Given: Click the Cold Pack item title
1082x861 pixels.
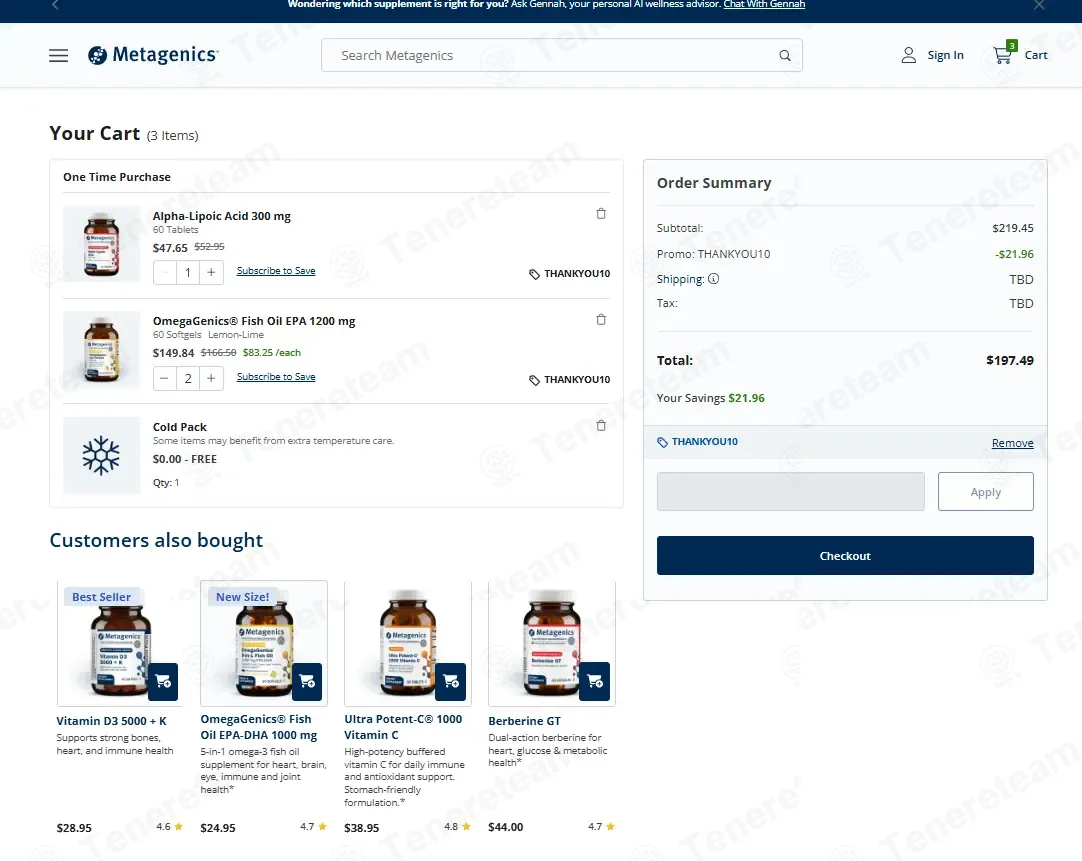Looking at the screenshot, I should tap(179, 427).
